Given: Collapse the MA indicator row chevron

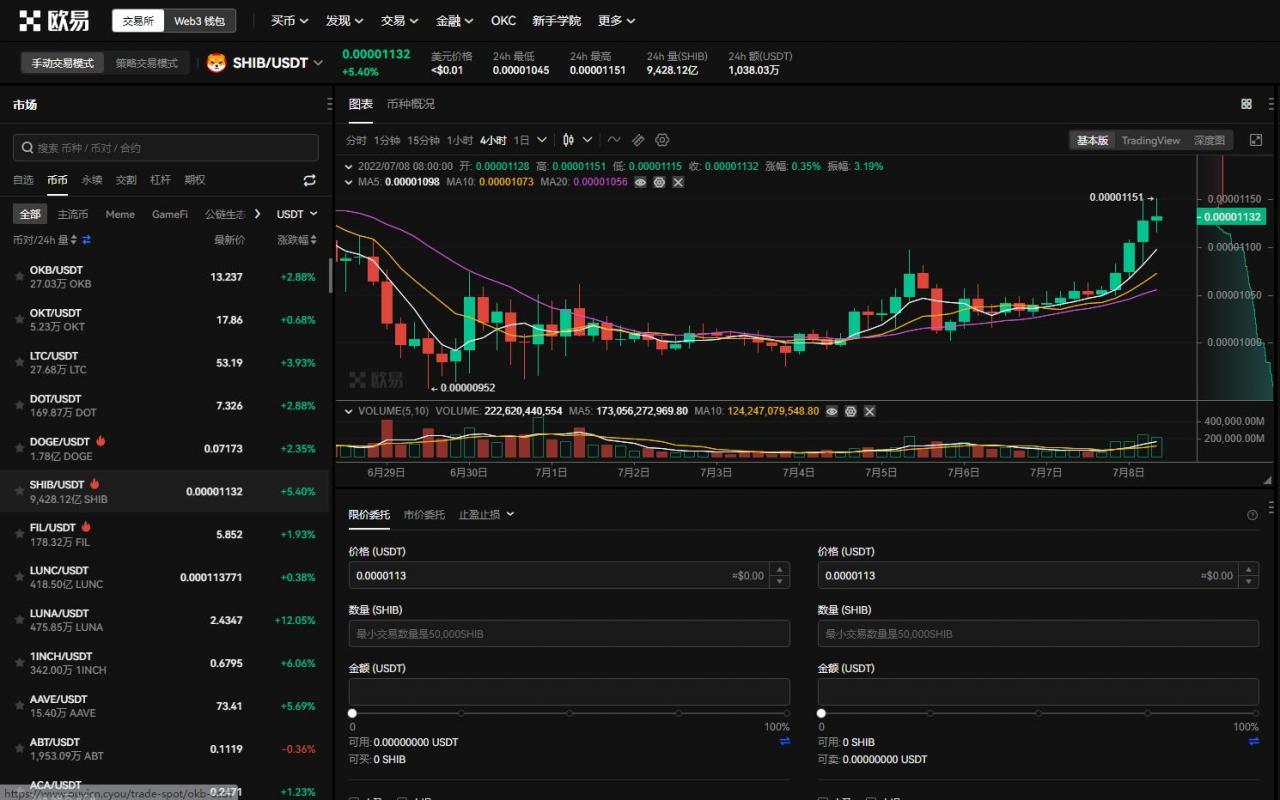Looking at the screenshot, I should (x=349, y=182).
